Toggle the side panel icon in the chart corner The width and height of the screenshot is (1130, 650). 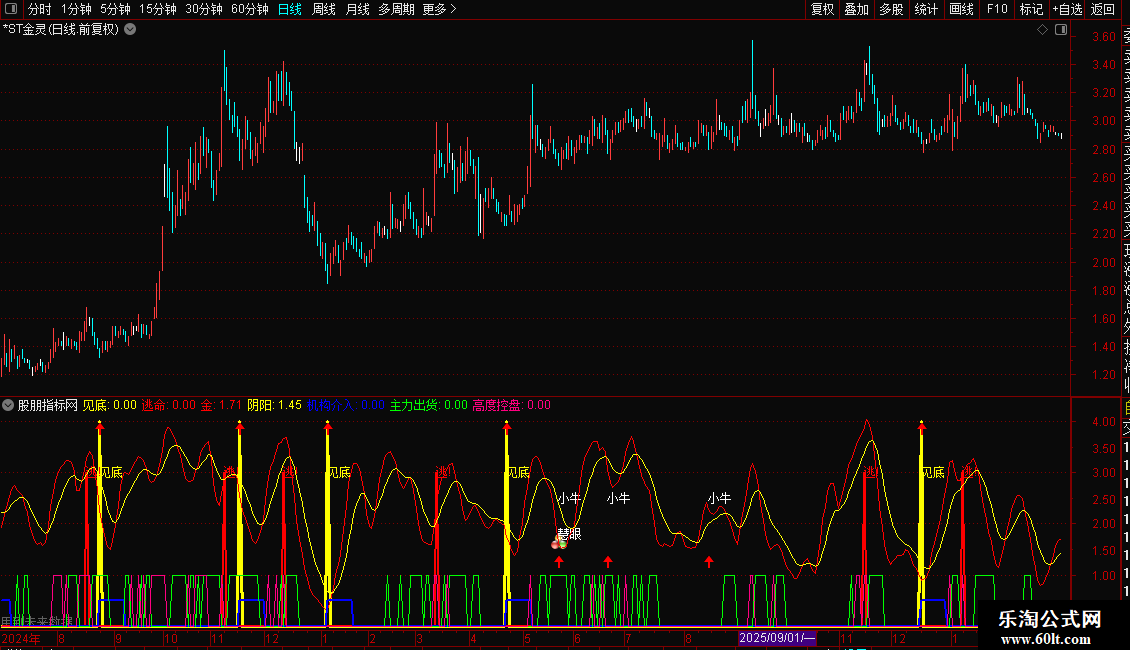[x=1061, y=30]
